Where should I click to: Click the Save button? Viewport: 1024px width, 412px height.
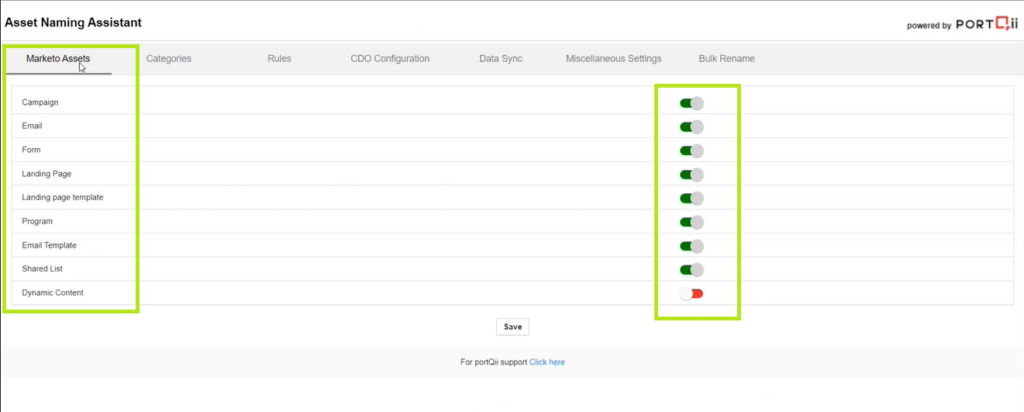(513, 327)
